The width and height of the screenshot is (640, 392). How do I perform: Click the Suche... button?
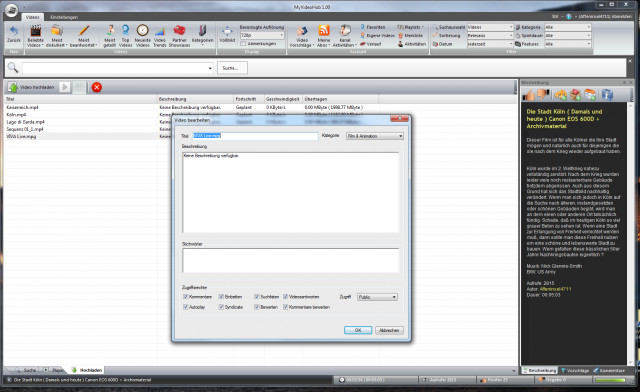(232, 68)
